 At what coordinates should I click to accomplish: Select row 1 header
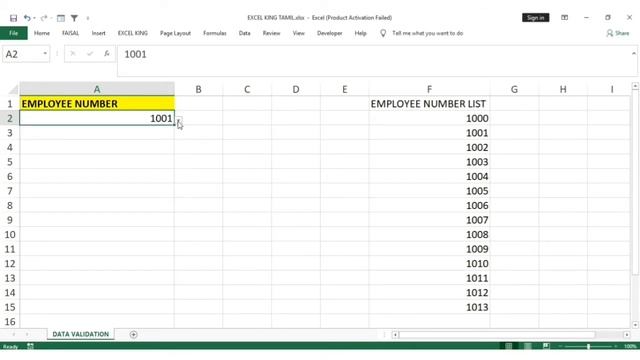[x=9, y=104]
